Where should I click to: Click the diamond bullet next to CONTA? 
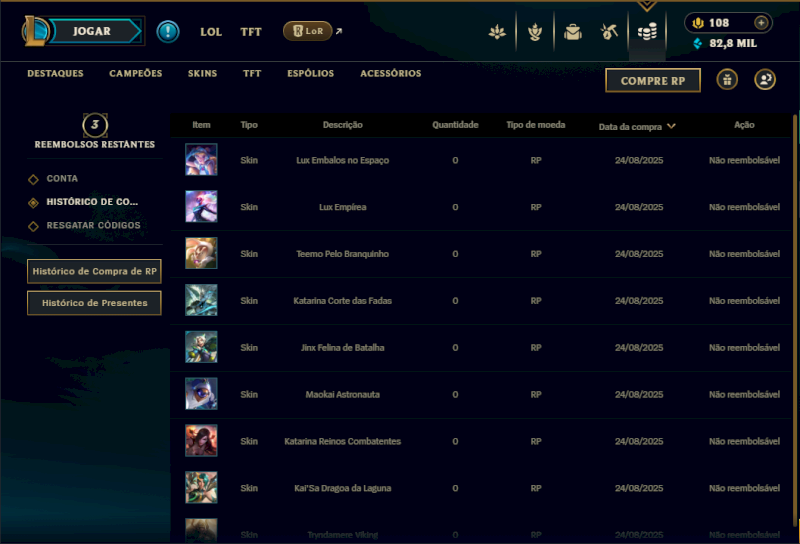point(33,179)
